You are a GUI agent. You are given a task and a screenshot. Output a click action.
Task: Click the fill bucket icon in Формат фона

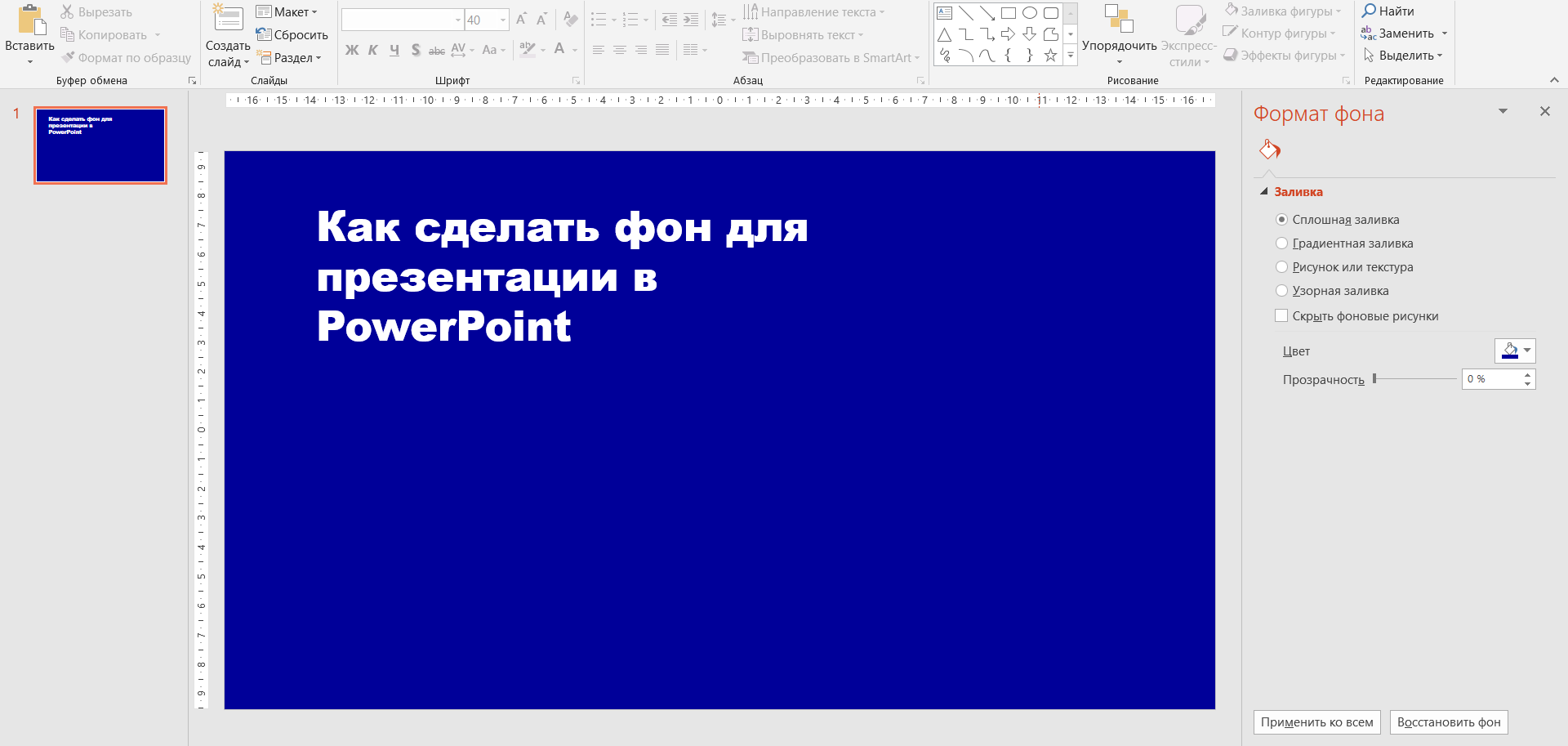tap(1269, 150)
